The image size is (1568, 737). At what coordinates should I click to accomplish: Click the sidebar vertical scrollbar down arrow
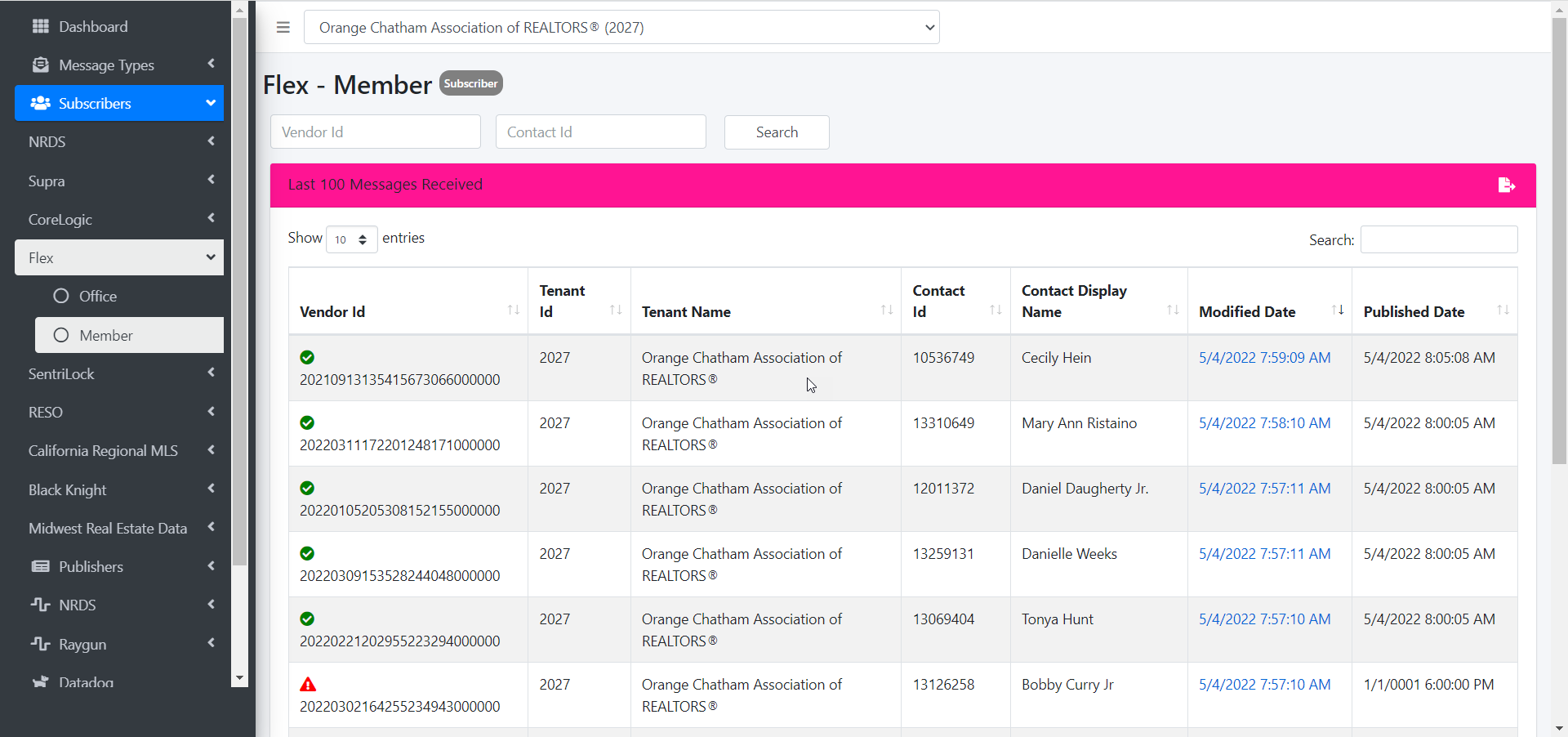(239, 678)
